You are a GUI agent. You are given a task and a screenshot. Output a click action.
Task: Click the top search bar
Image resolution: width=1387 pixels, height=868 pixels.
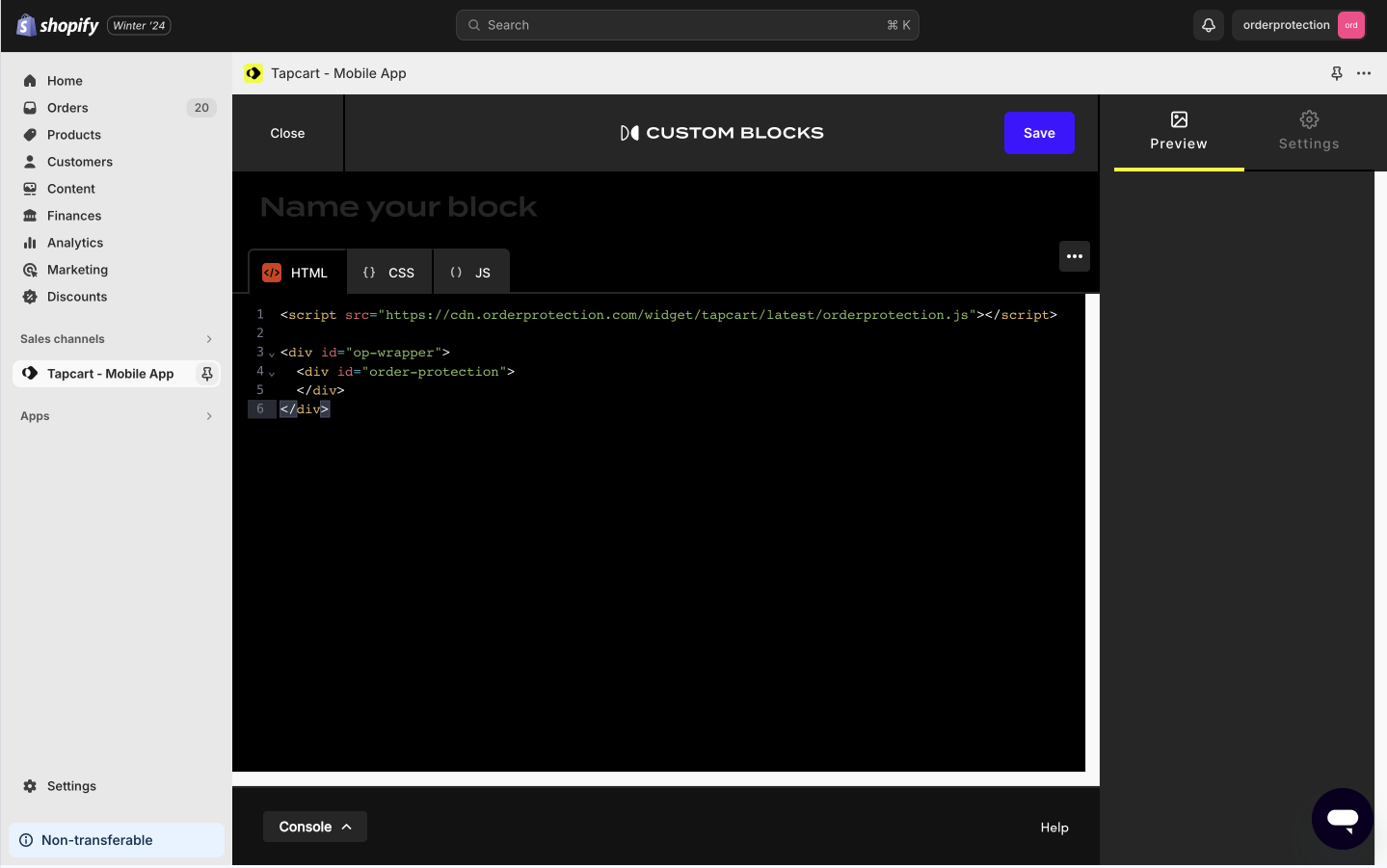[687, 25]
